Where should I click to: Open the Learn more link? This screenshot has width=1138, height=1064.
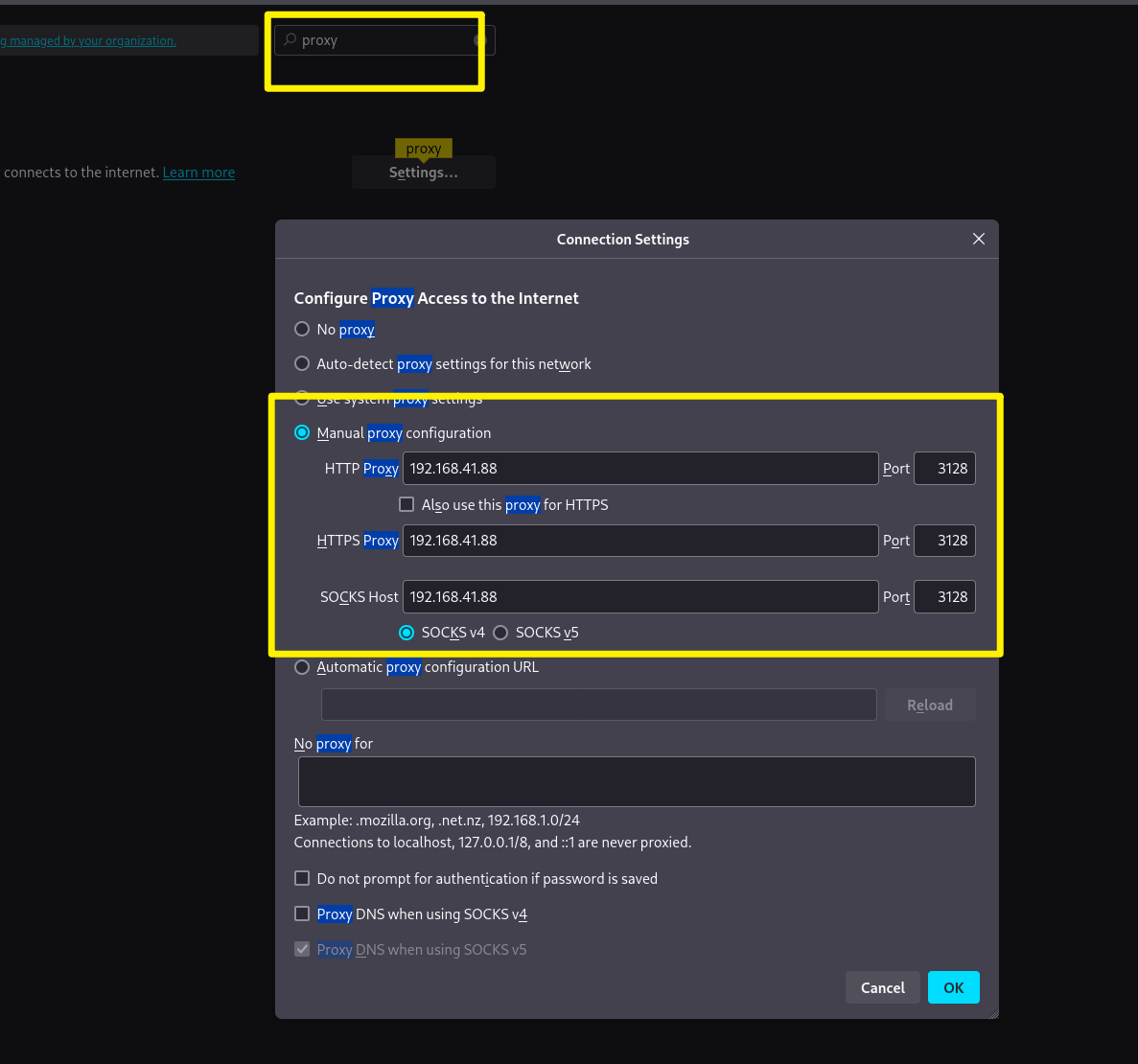pyautogui.click(x=198, y=173)
